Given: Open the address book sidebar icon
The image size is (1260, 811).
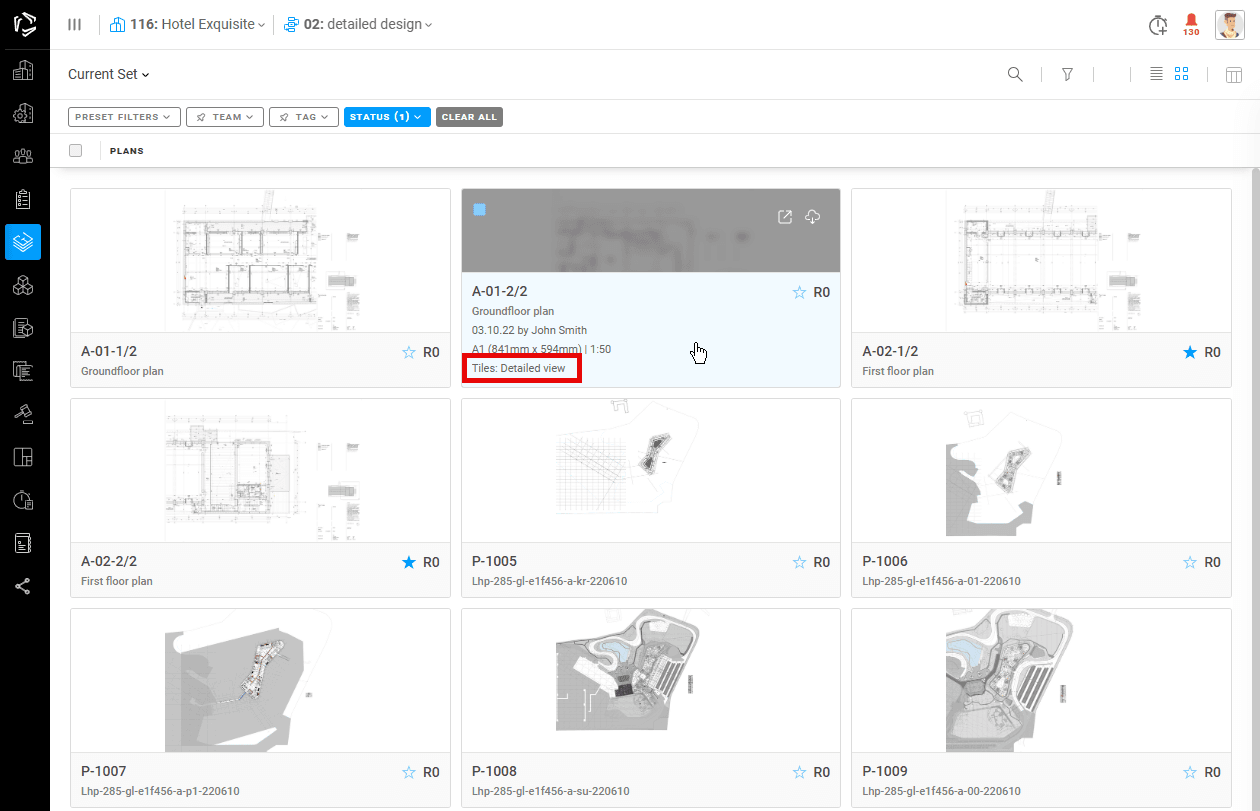Looking at the screenshot, I should (x=23, y=543).
